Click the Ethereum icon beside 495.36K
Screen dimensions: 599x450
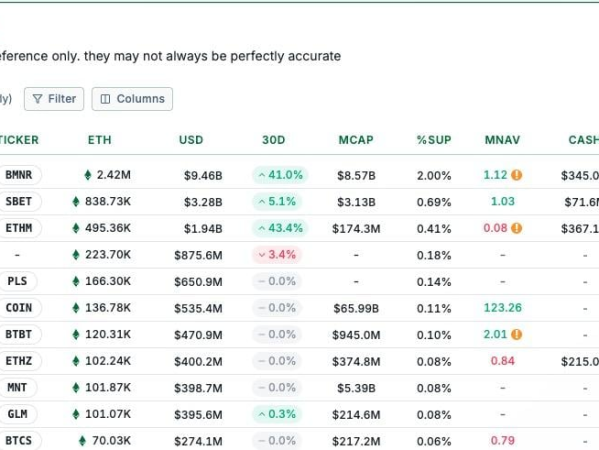[x=76, y=228]
